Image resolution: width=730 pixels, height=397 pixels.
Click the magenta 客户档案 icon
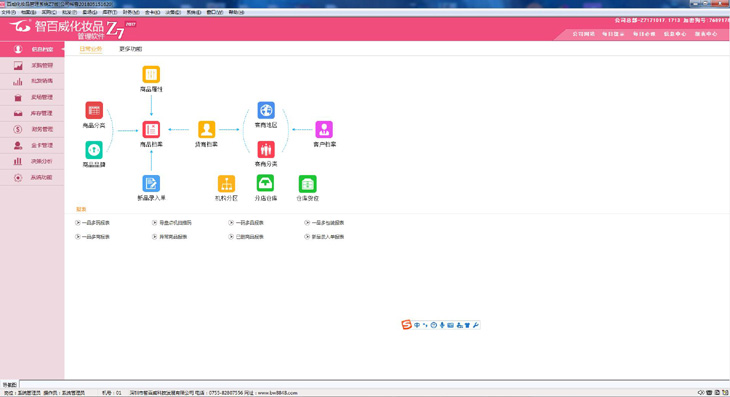[324, 129]
